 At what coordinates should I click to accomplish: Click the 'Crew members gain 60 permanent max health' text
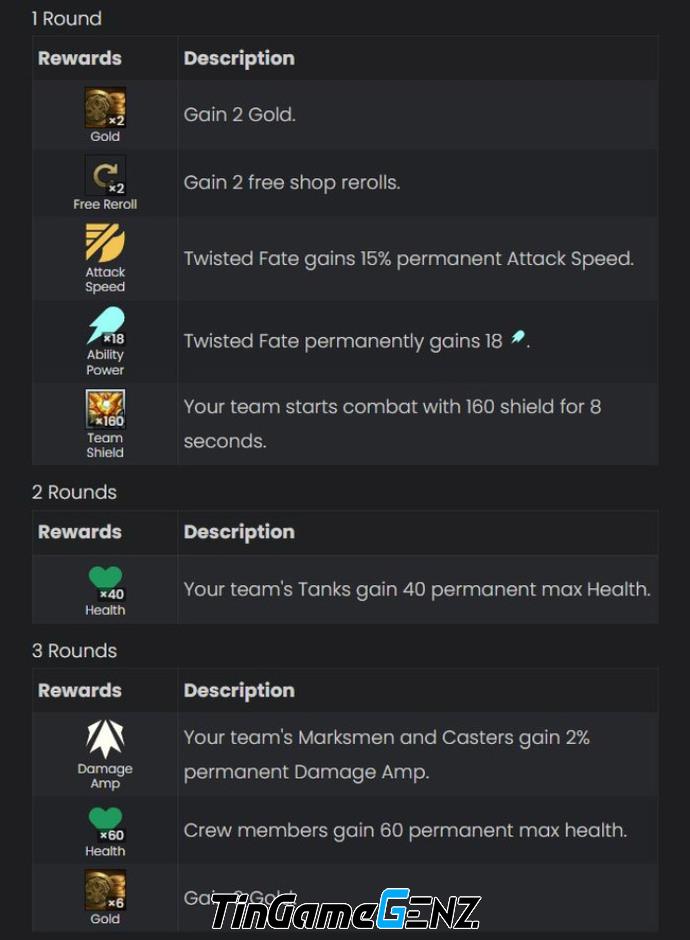click(x=405, y=830)
